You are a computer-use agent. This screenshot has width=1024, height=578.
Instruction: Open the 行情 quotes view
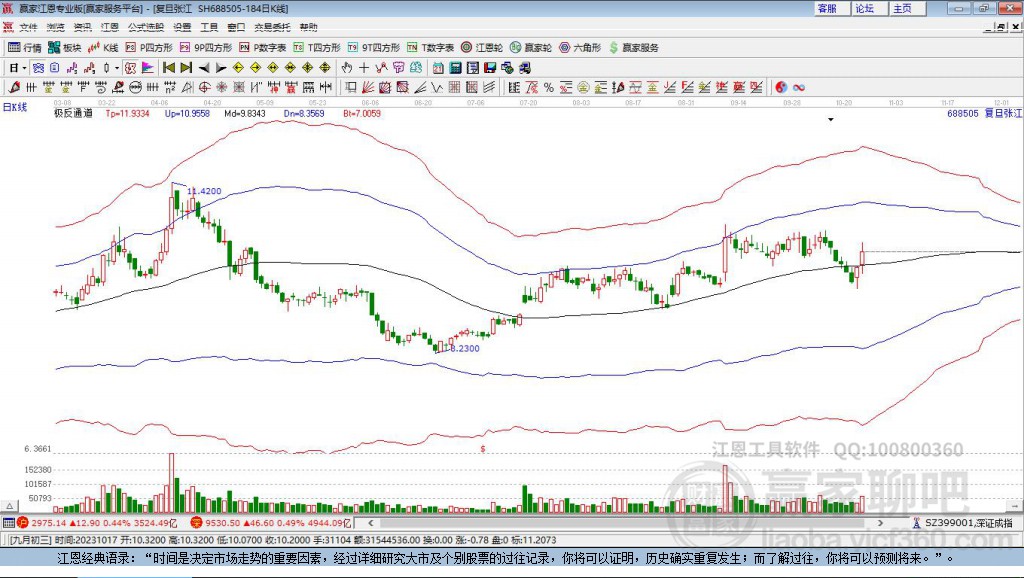24,48
